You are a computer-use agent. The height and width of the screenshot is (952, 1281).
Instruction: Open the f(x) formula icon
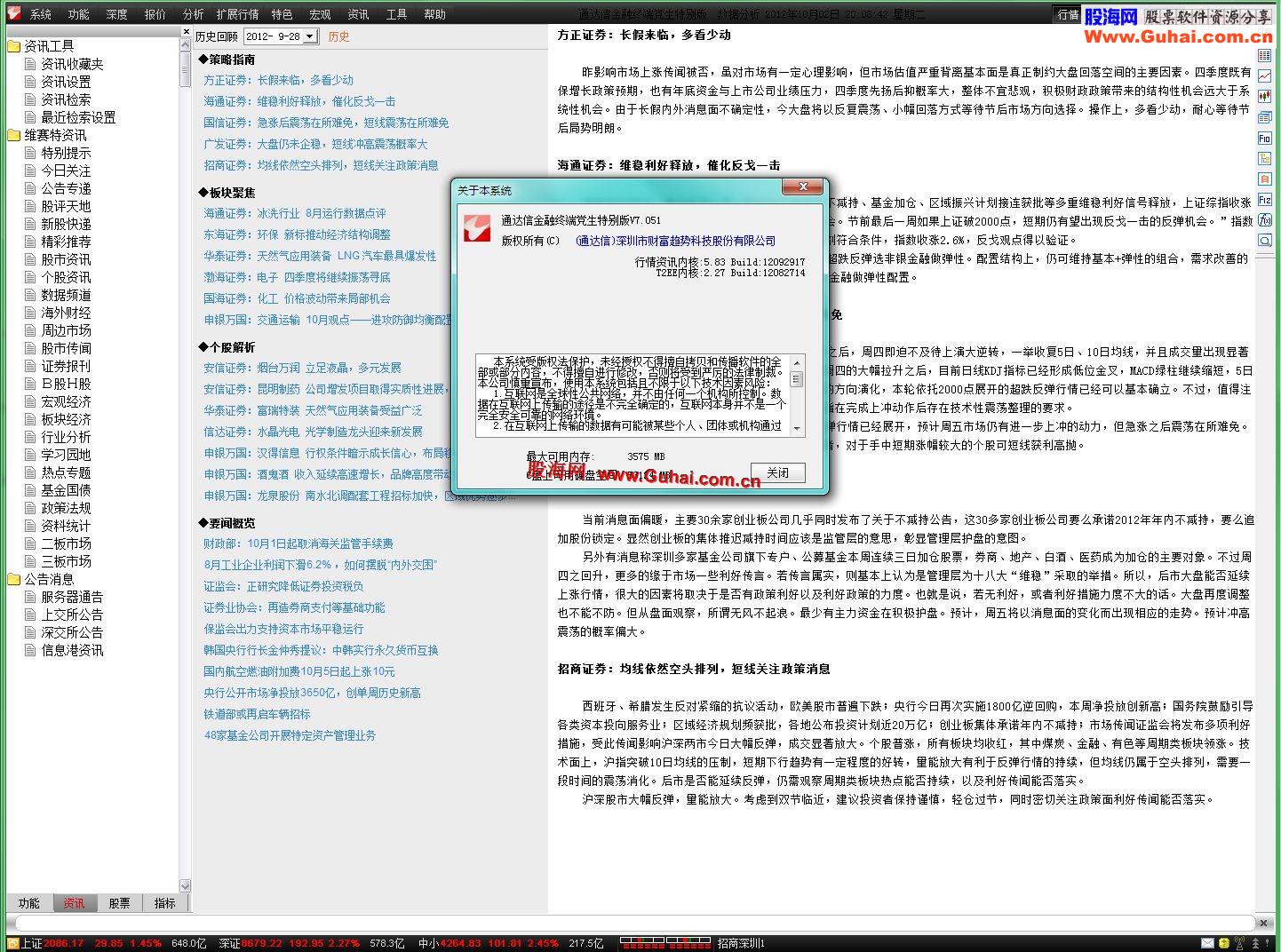pos(1265,219)
